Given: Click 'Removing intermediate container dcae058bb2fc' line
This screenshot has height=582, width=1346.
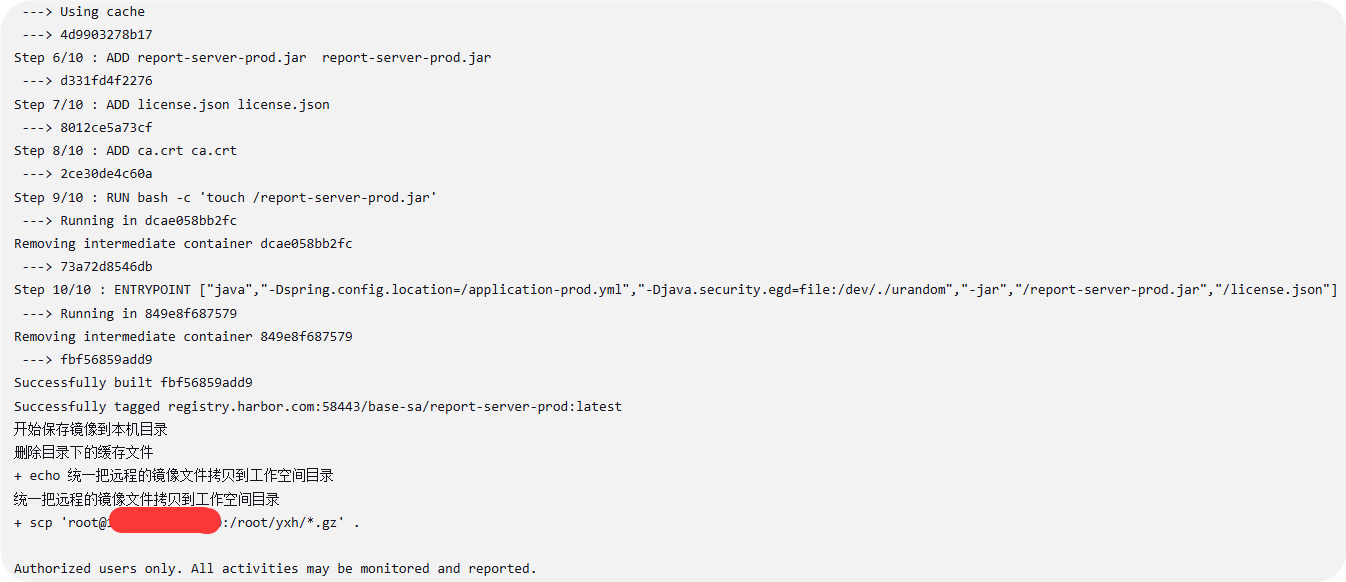Looking at the screenshot, I should point(183,244).
